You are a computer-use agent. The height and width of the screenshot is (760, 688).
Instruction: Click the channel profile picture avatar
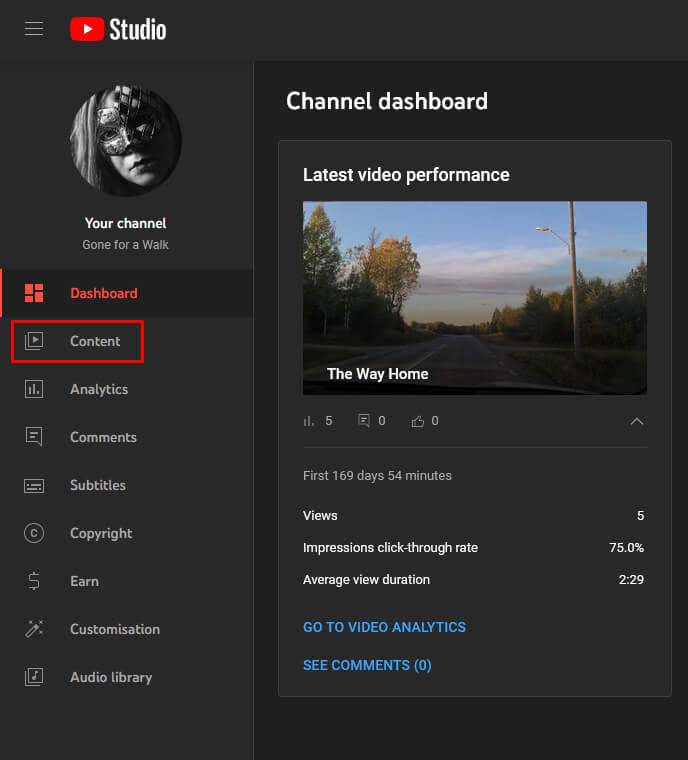(x=126, y=140)
